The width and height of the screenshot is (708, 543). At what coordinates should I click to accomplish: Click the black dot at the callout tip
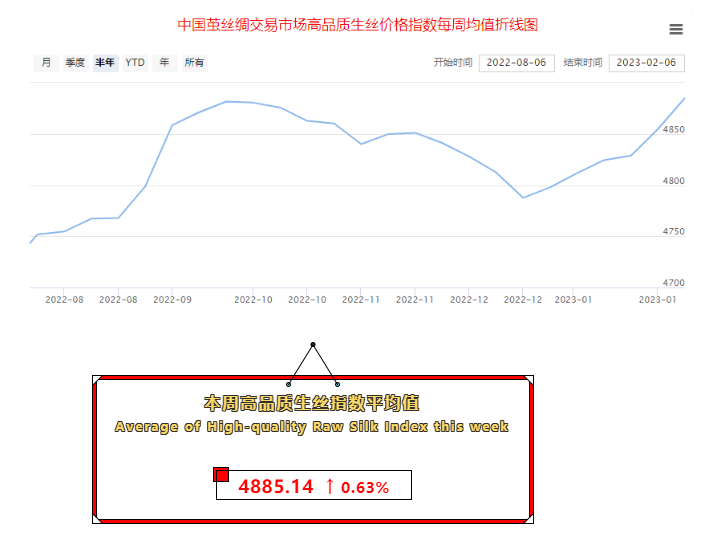[x=313, y=345]
